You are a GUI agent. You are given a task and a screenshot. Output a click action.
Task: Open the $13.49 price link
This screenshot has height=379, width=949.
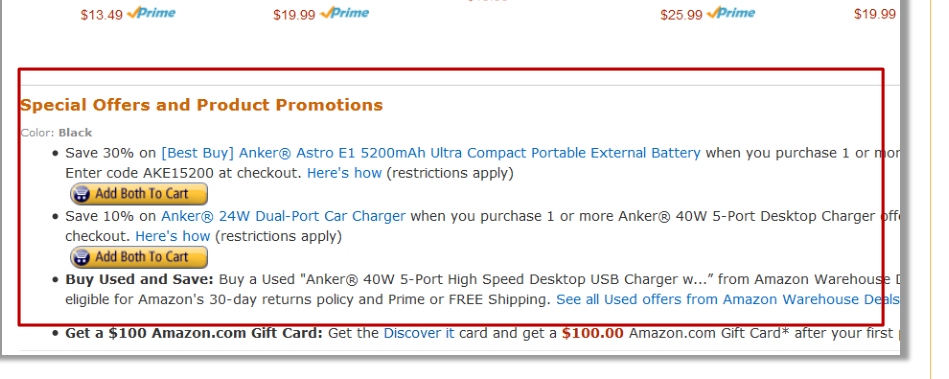point(102,15)
